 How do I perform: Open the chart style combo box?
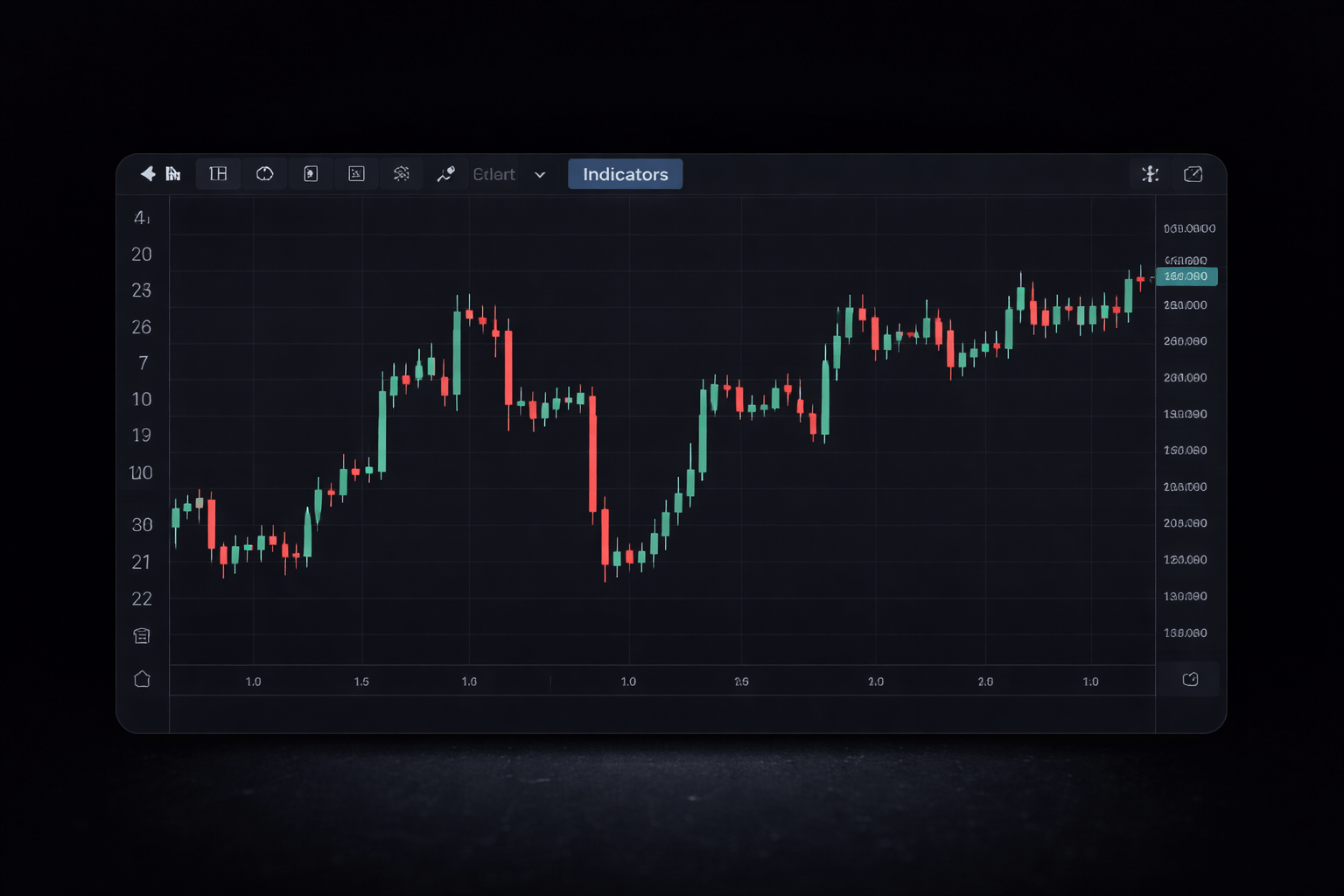494,174
